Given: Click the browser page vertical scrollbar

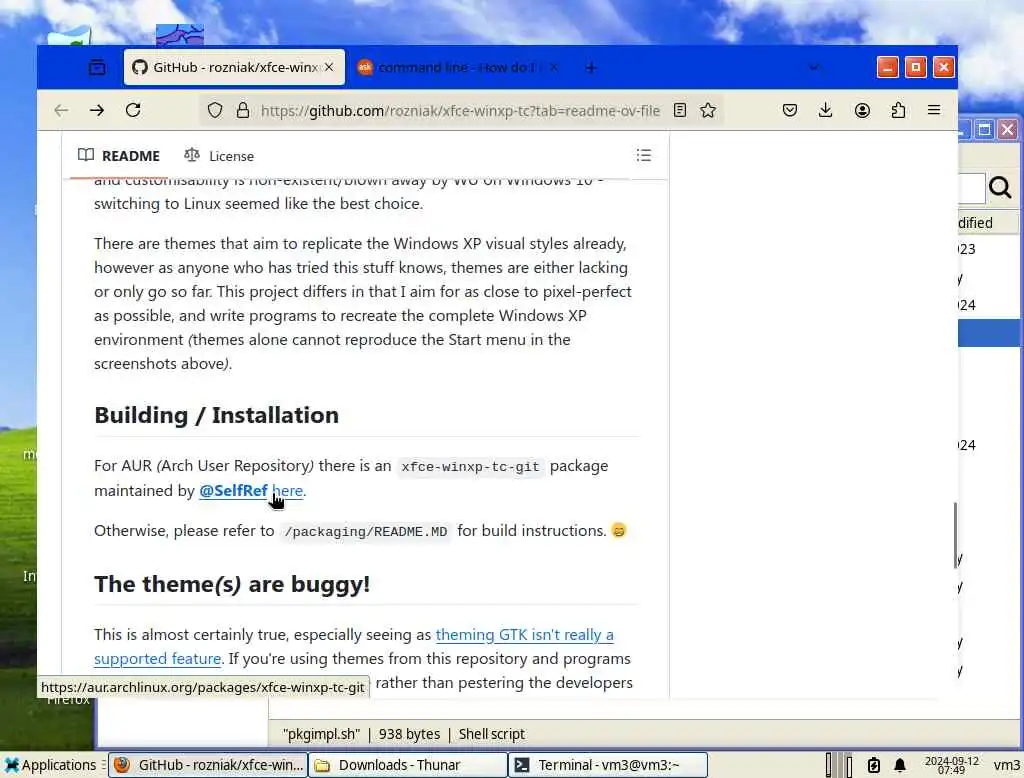Looking at the screenshot, I should pyautogui.click(x=955, y=536).
